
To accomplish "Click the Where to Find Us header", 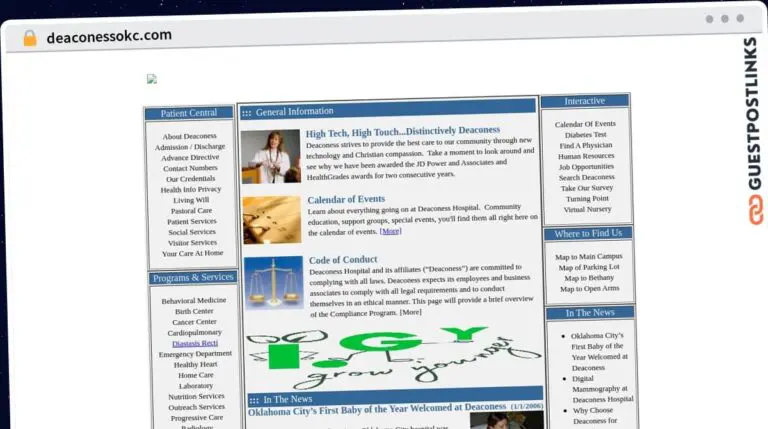I will (588, 234).
